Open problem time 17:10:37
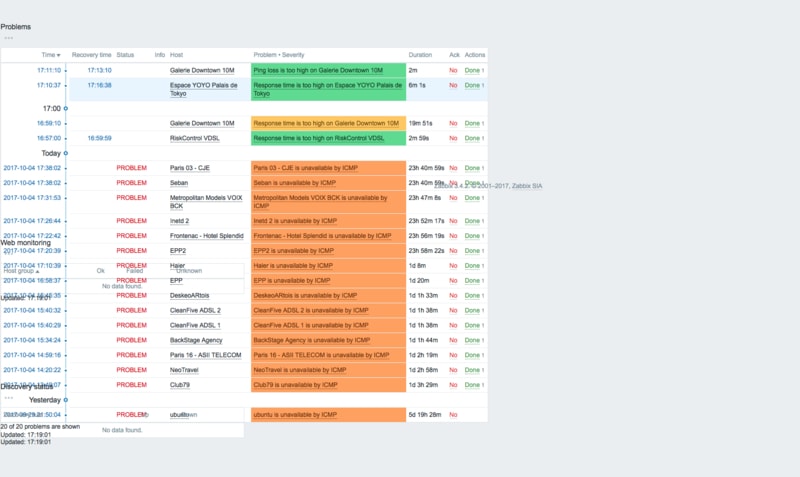 pos(48,85)
